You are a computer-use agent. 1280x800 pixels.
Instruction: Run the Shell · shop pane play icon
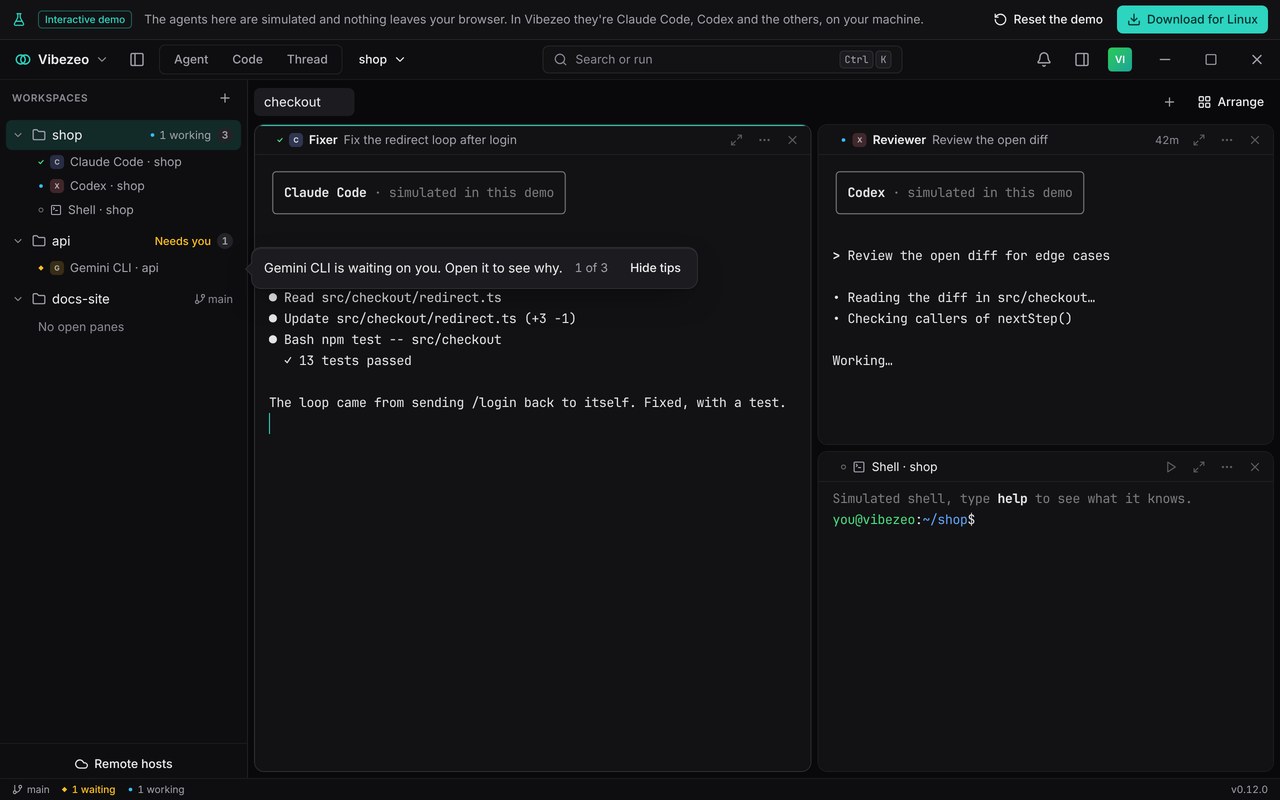pos(1171,467)
